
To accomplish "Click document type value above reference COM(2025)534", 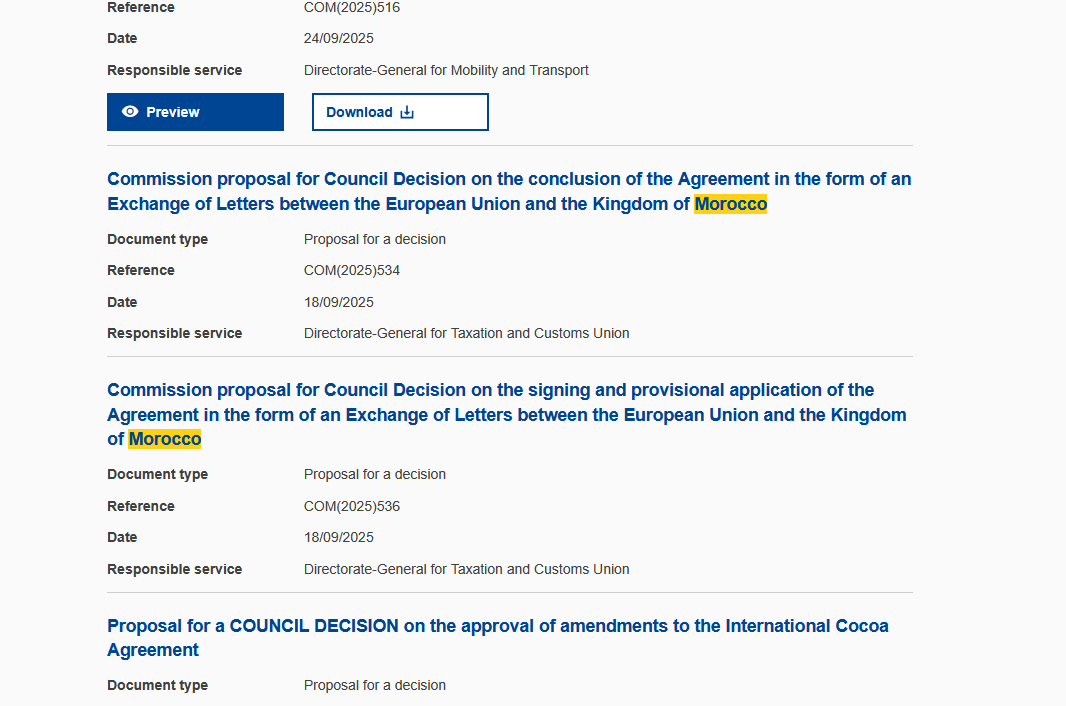I will (375, 240).
